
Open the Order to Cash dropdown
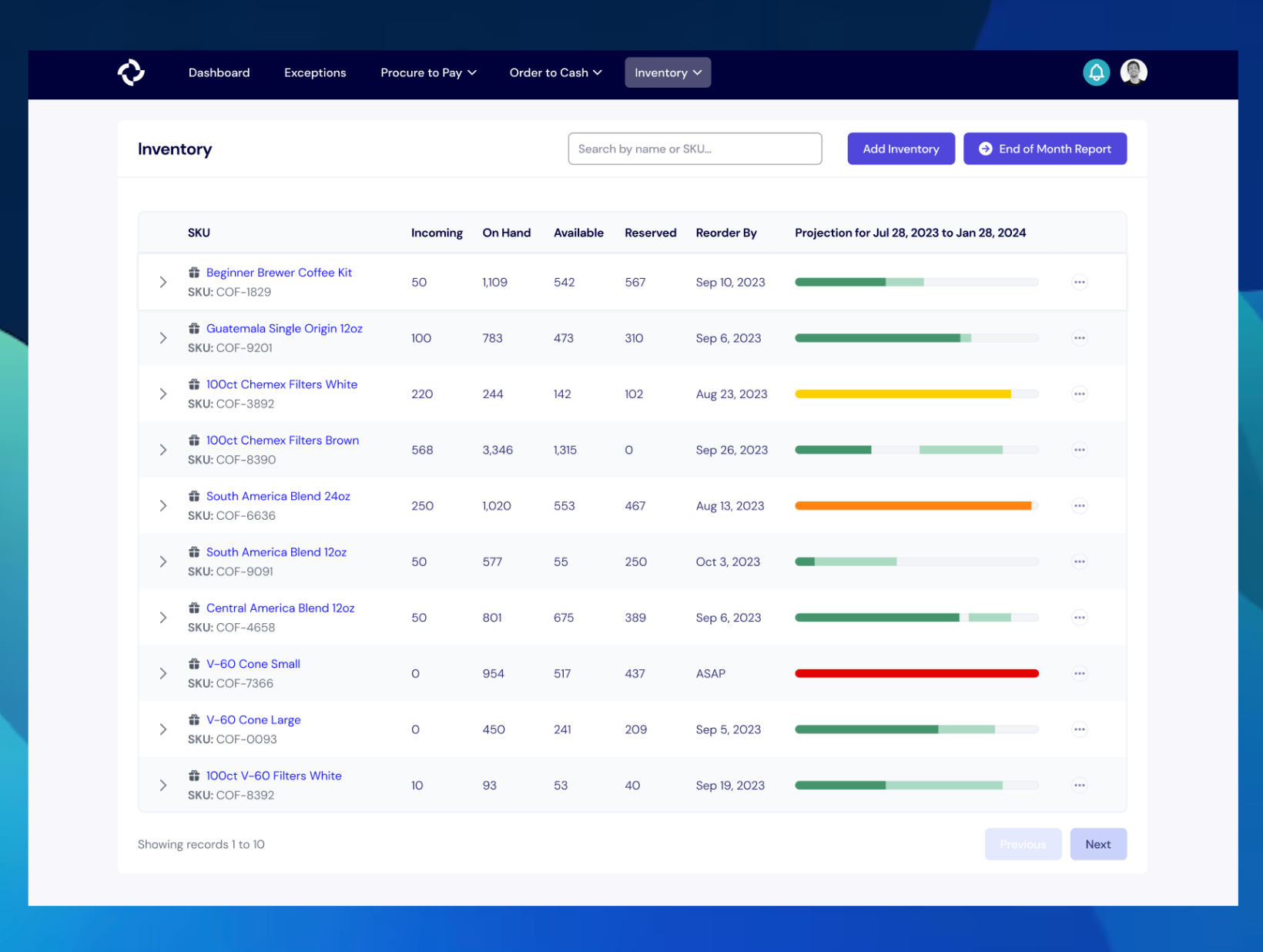click(555, 72)
